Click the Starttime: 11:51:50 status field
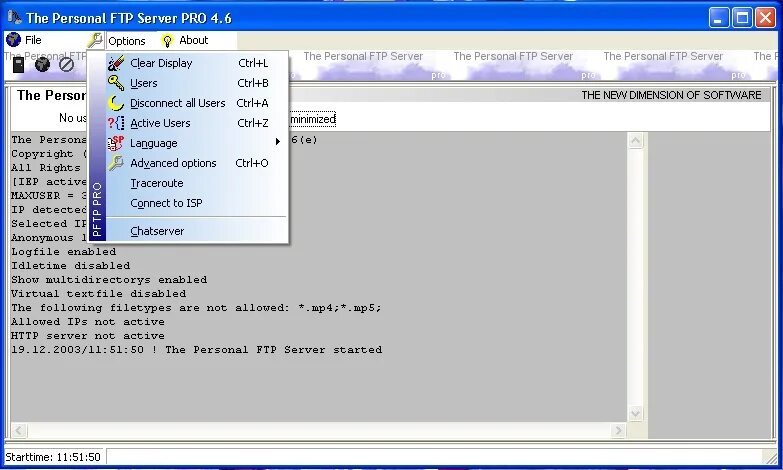This screenshot has height=470, width=783. point(53,457)
